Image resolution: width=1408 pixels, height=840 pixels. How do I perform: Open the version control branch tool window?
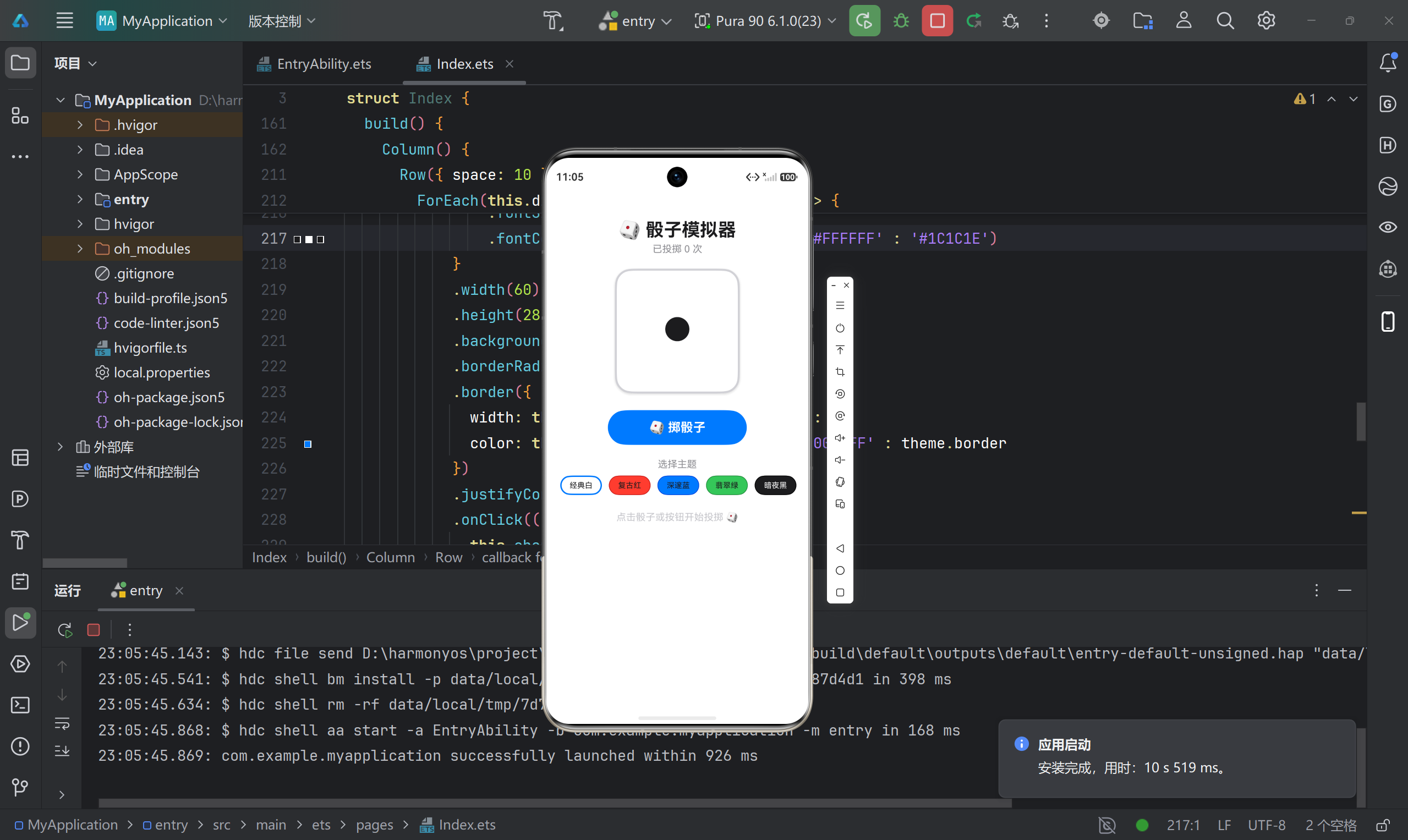point(20,787)
